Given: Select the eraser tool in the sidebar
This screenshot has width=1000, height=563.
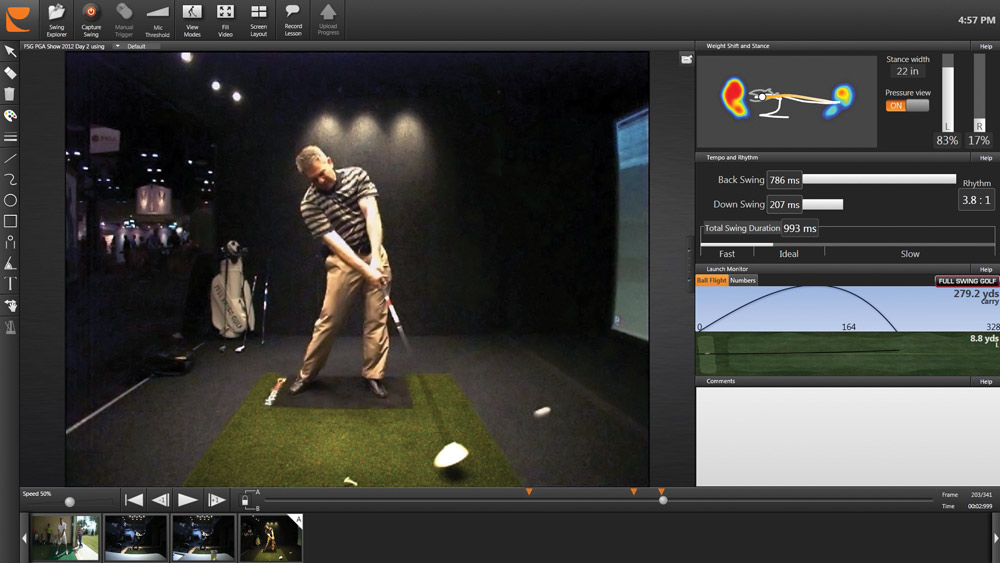Looking at the screenshot, I should point(10,73).
